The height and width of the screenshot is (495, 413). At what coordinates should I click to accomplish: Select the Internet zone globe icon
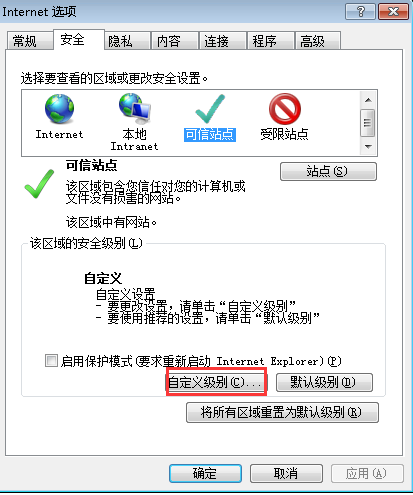pyautogui.click(x=59, y=109)
